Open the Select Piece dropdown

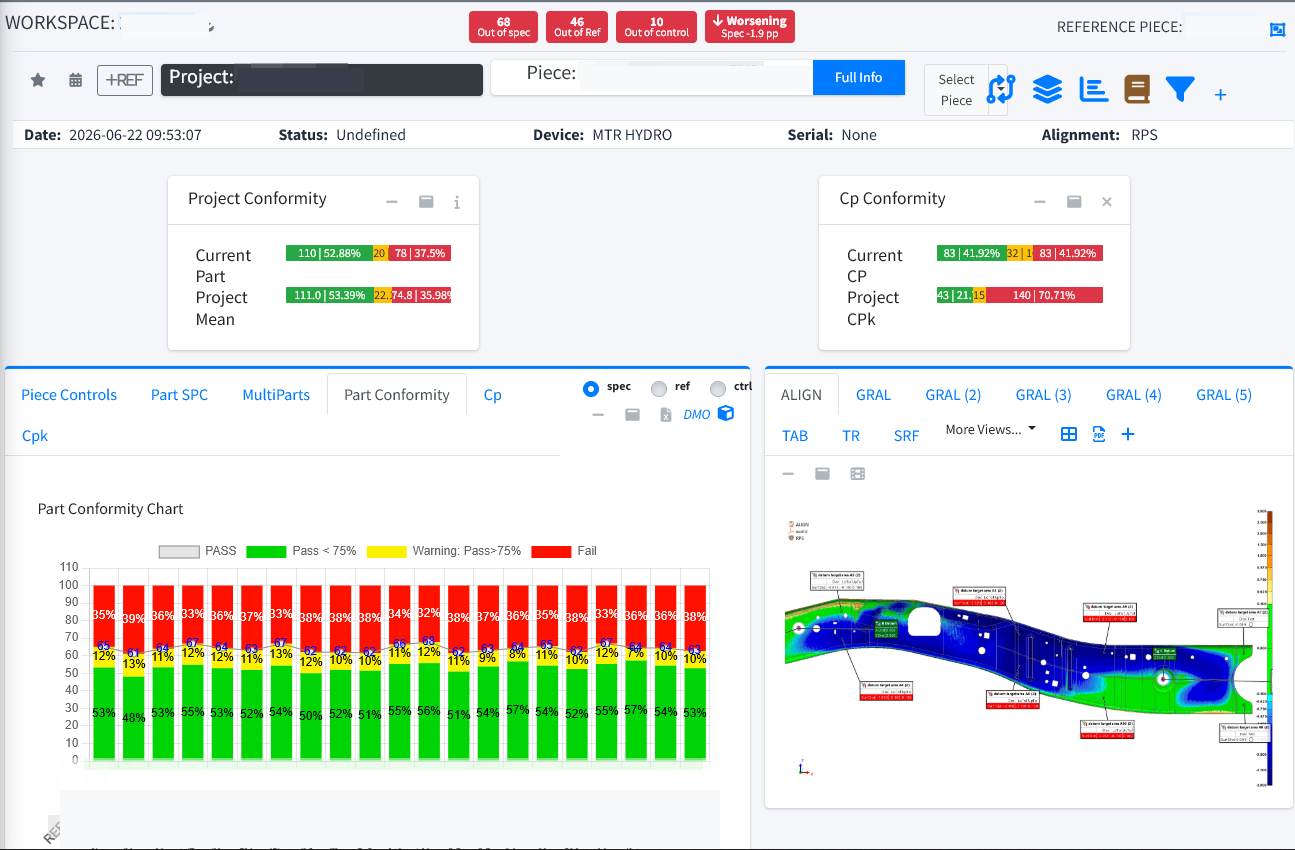pyautogui.click(x=957, y=90)
